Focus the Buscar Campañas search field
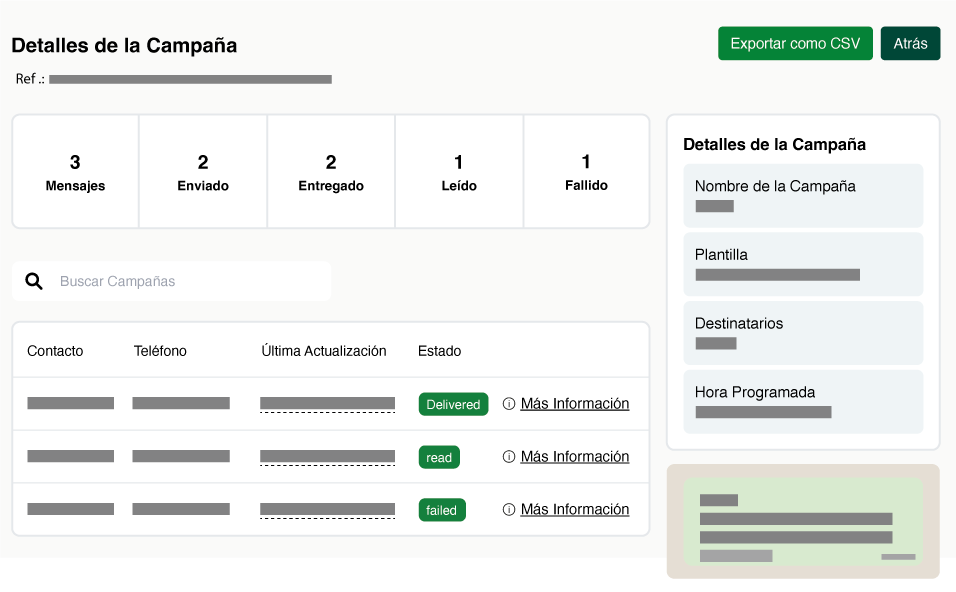 (x=171, y=281)
